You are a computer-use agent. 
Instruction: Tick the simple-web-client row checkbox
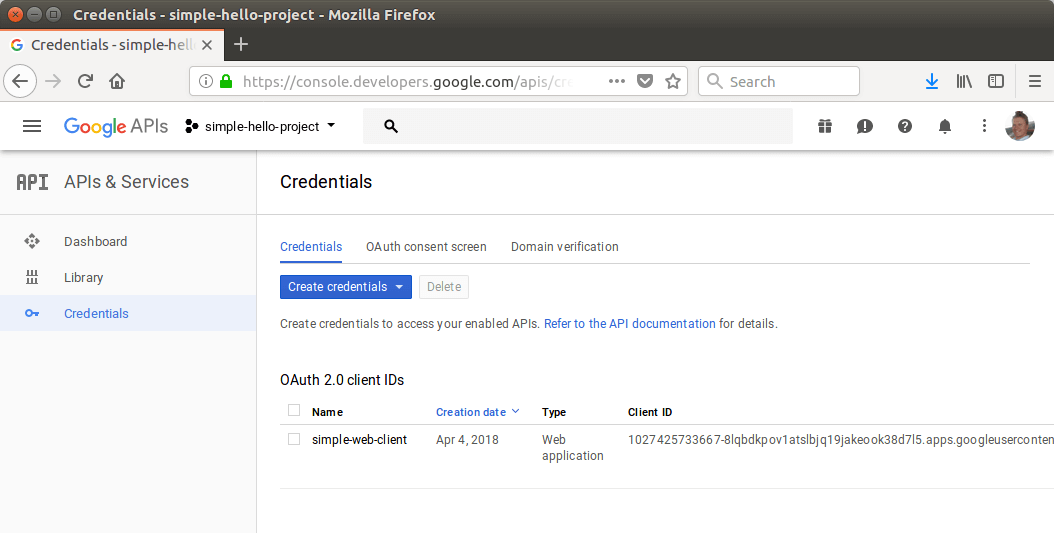pyautogui.click(x=294, y=439)
